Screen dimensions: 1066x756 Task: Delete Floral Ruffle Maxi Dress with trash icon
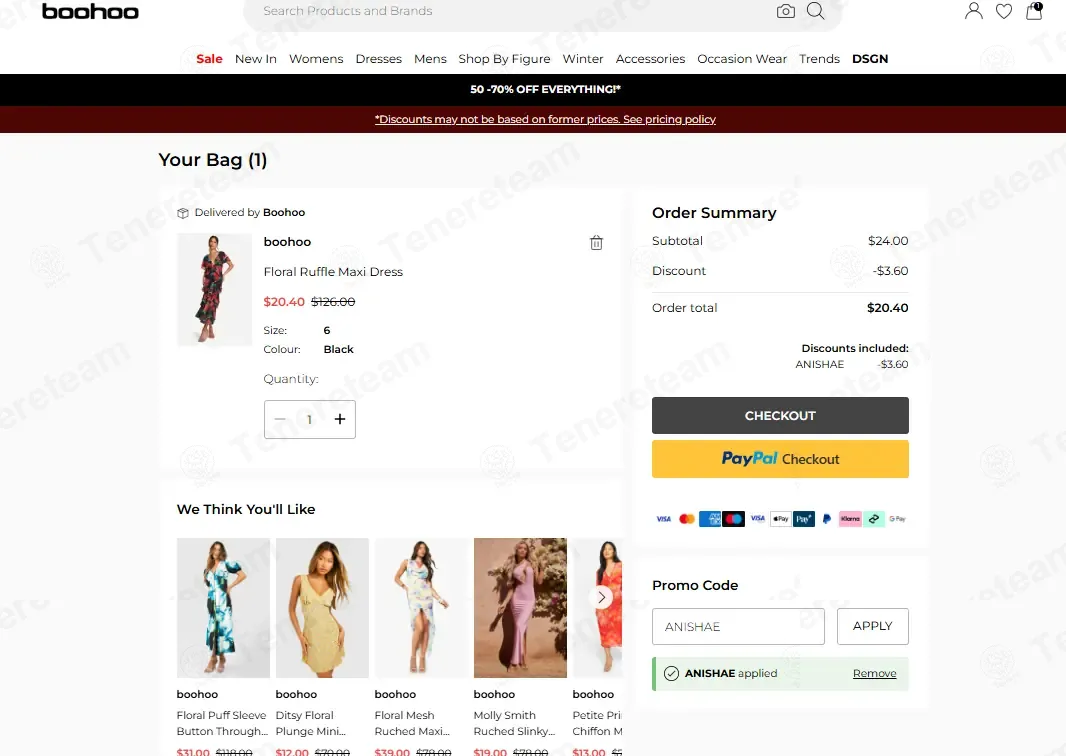(596, 243)
